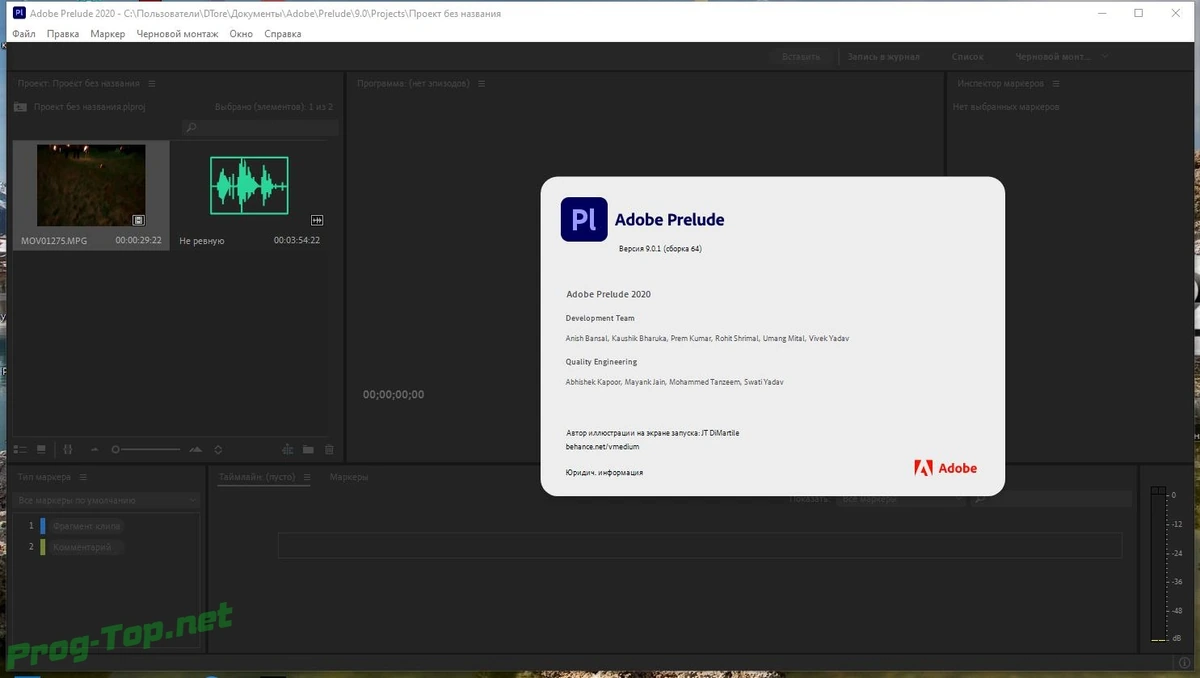The image size is (1200, 678).
Task: Open sort order icon in Project panel
Action: pos(218,450)
